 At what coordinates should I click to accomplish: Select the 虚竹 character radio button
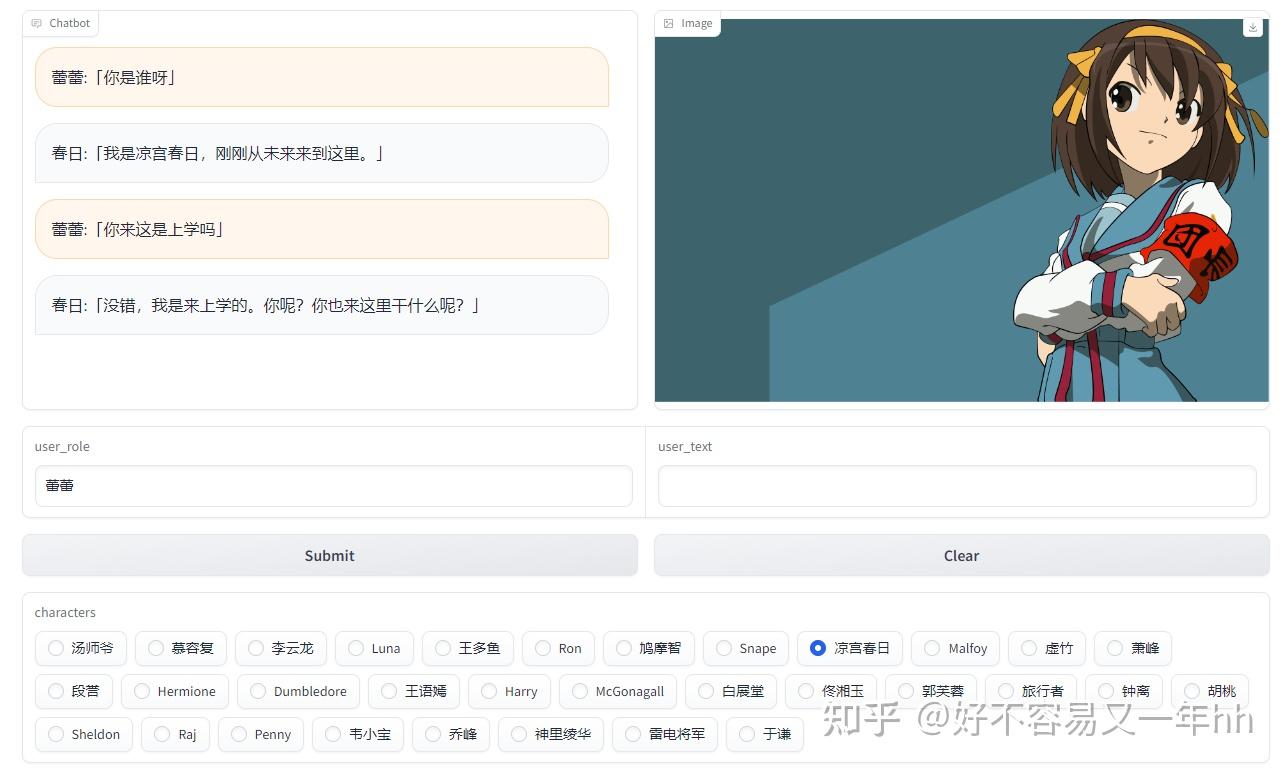click(1028, 648)
